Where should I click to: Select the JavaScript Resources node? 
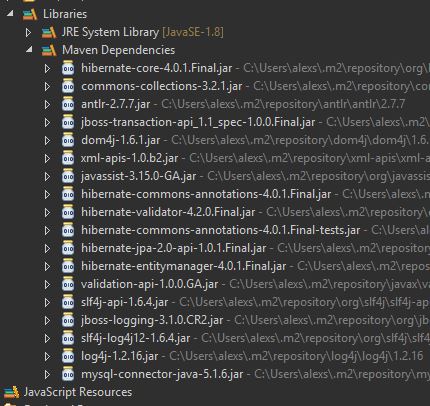(x=78, y=392)
